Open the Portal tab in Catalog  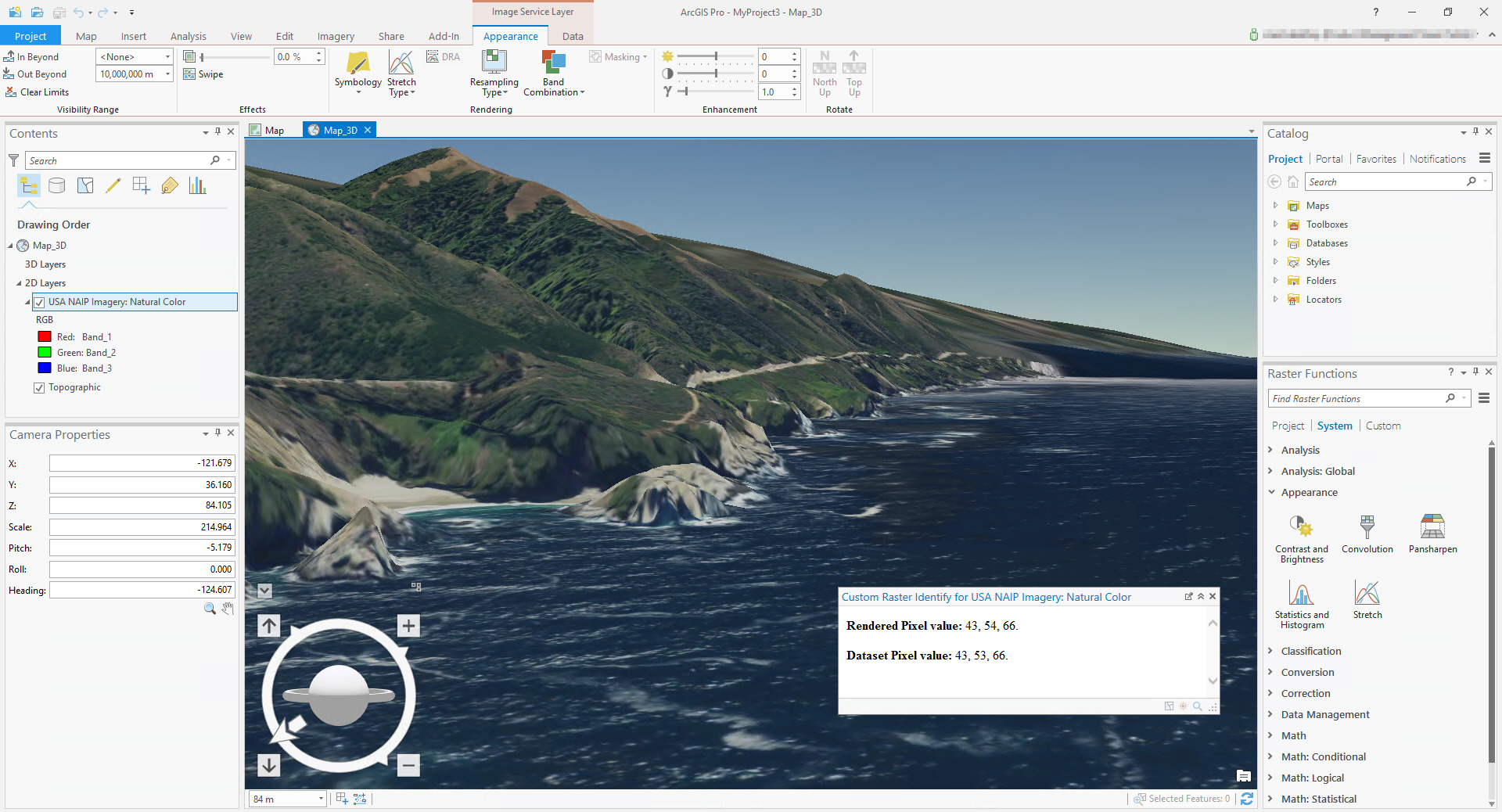pos(1328,159)
